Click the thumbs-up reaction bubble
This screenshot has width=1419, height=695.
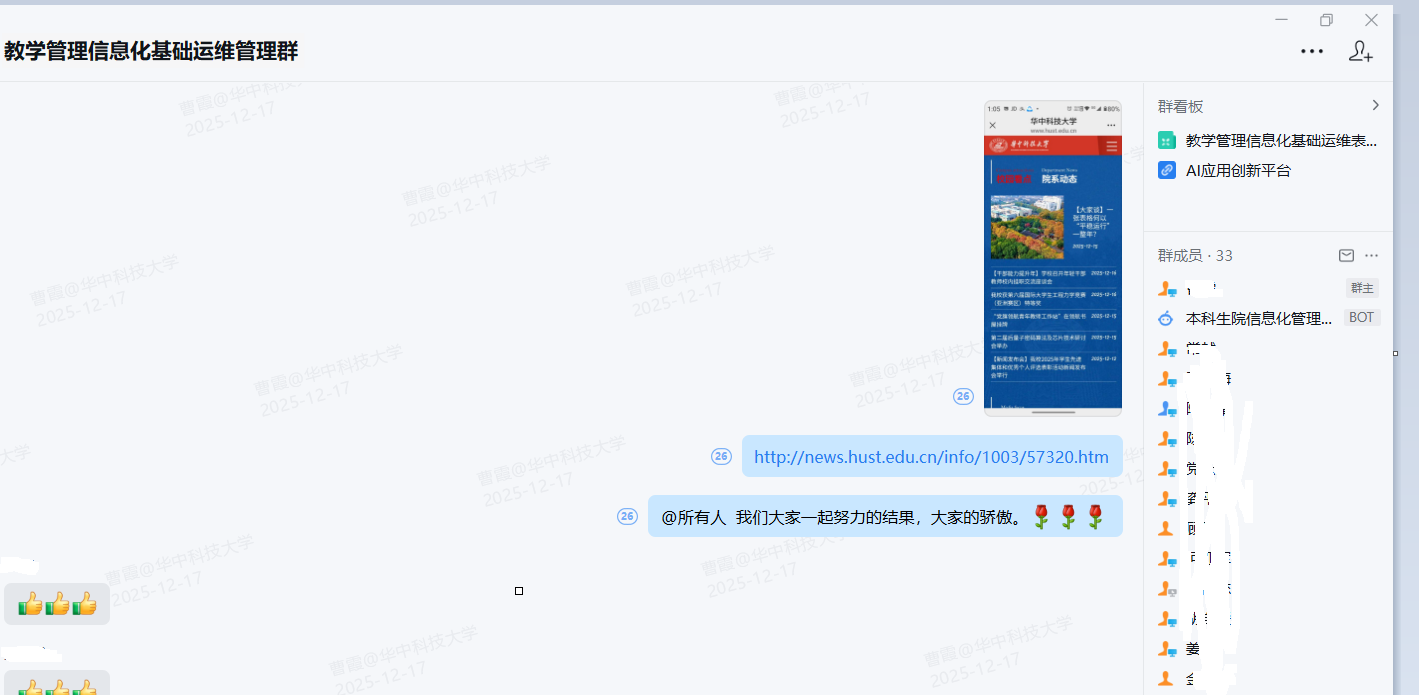tap(57, 603)
